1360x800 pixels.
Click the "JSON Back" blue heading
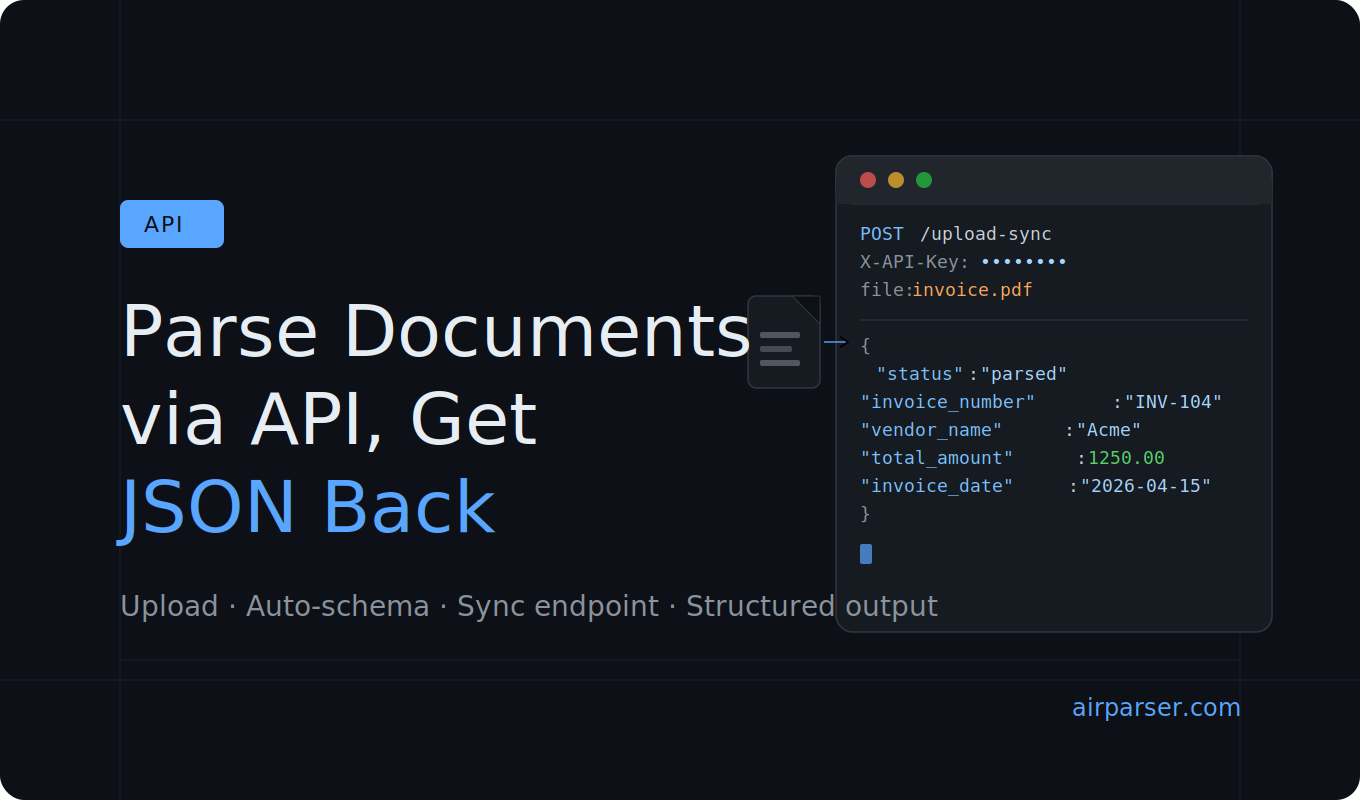tap(308, 508)
